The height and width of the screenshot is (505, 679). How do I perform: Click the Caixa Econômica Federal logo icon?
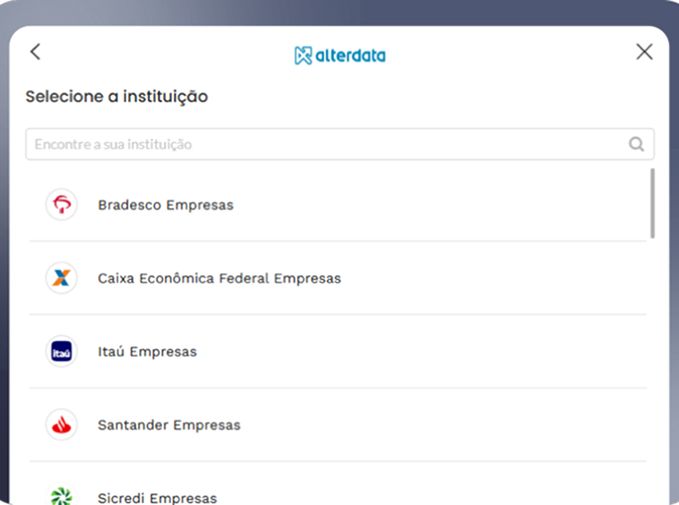pos(62,278)
